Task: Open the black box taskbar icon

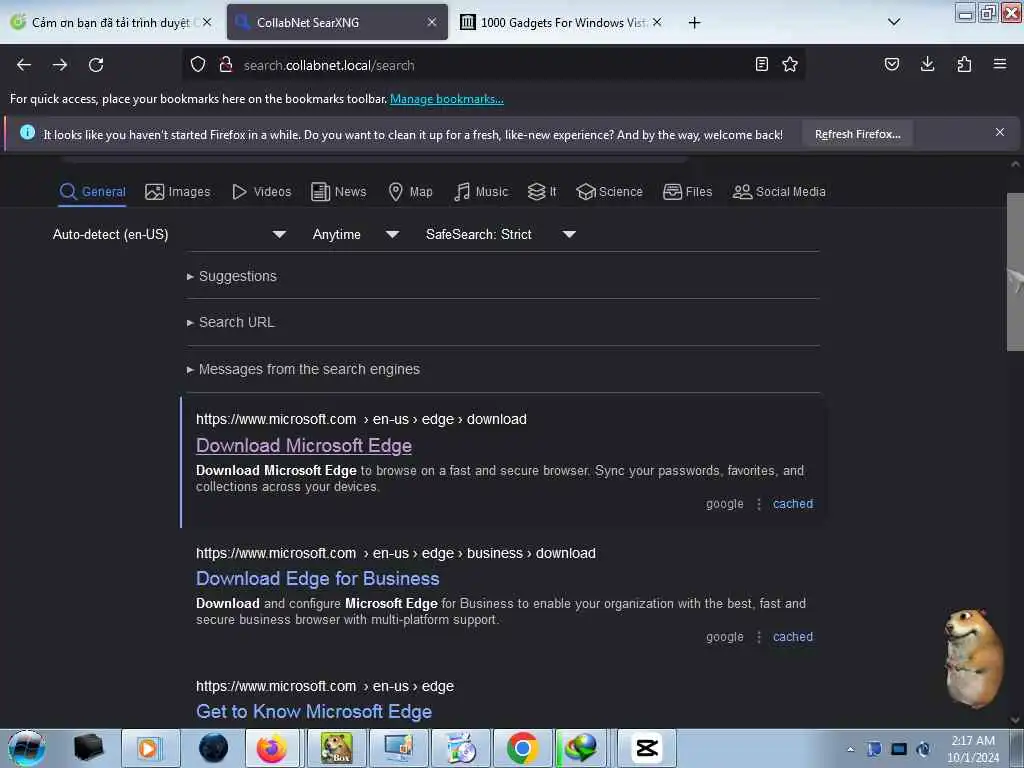Action: pyautogui.click(x=89, y=748)
